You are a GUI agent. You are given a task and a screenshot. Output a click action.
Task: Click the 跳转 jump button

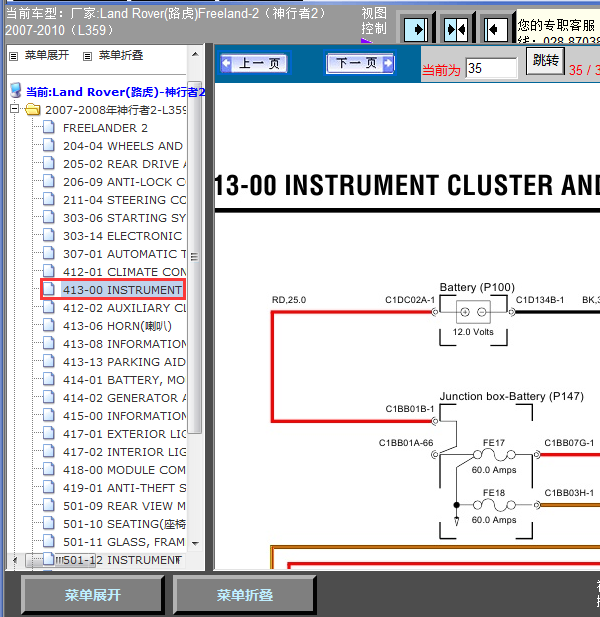[x=545, y=61]
